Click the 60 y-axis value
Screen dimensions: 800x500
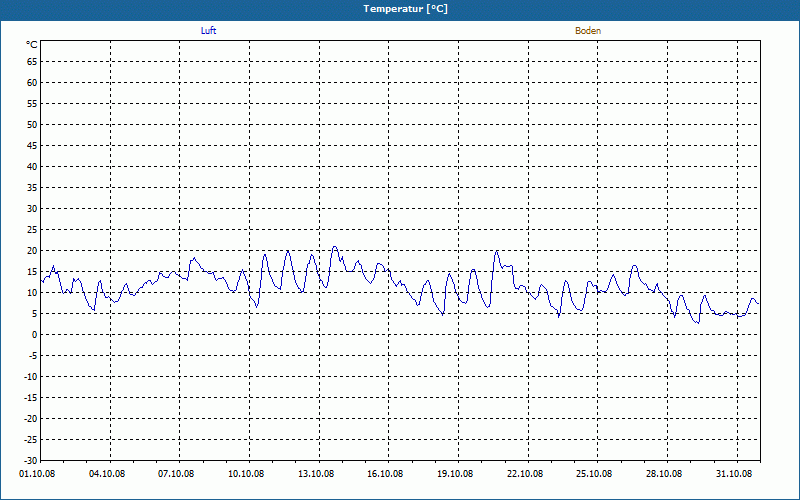[x=32, y=83]
